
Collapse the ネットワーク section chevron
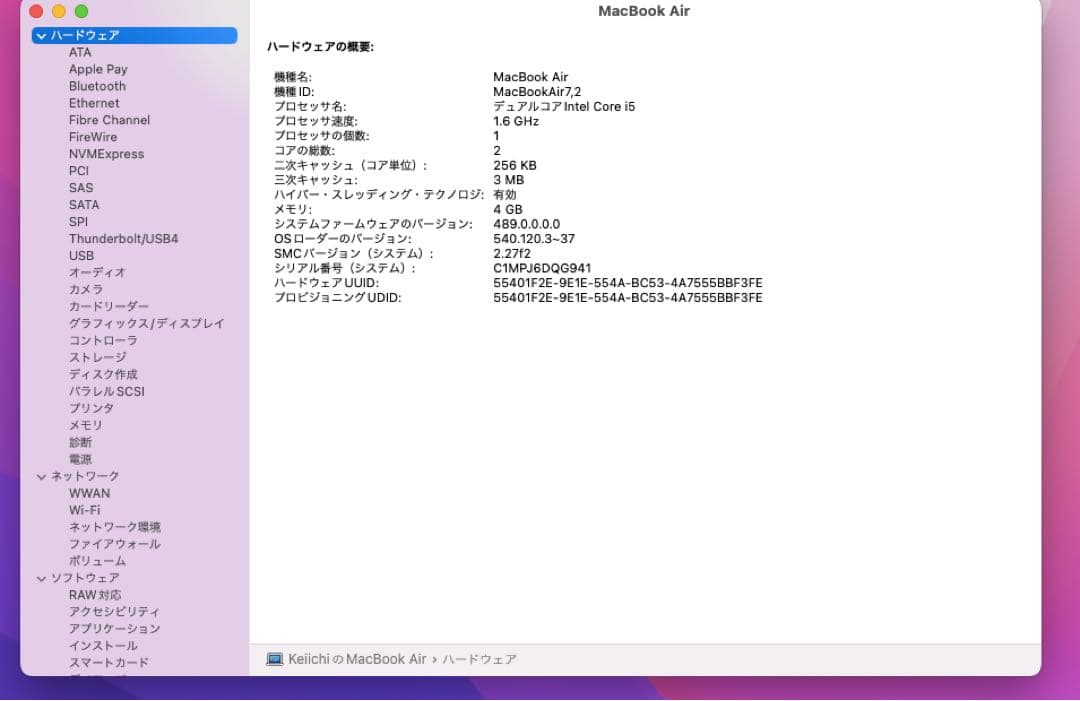(x=41, y=477)
